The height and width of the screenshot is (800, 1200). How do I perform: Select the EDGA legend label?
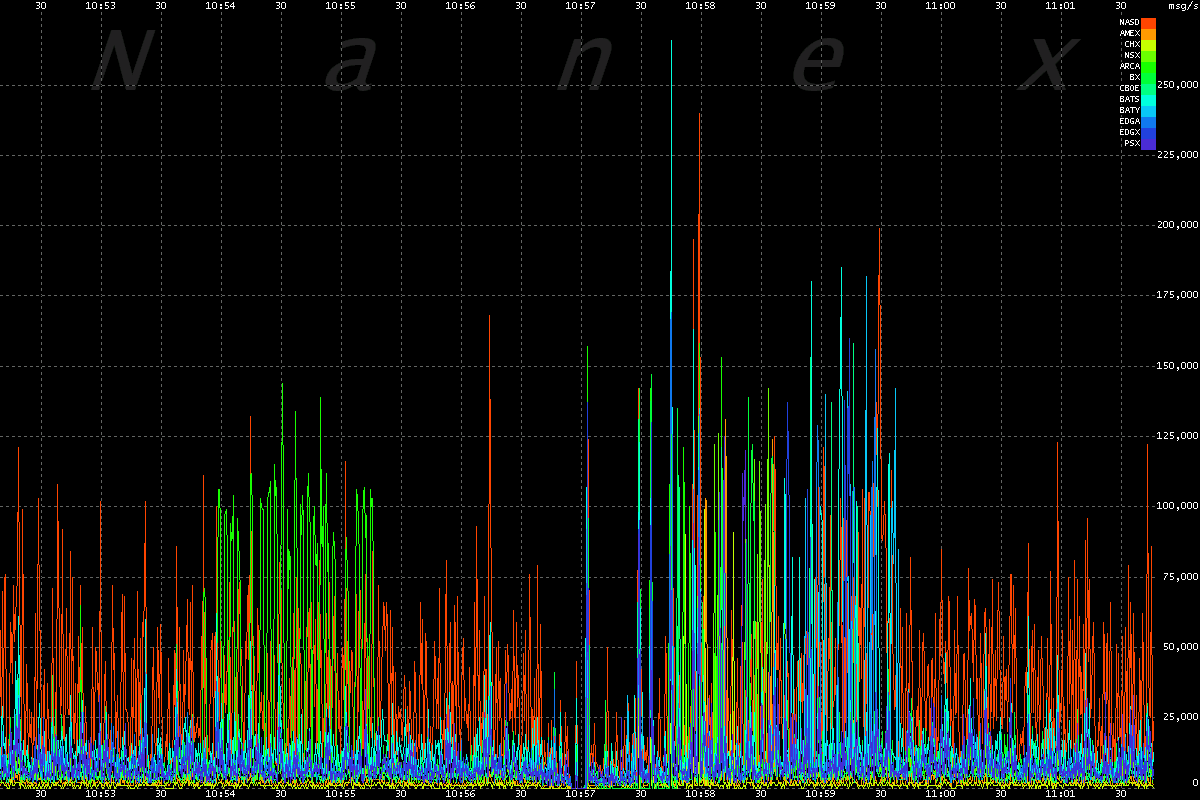[x=1130, y=121]
